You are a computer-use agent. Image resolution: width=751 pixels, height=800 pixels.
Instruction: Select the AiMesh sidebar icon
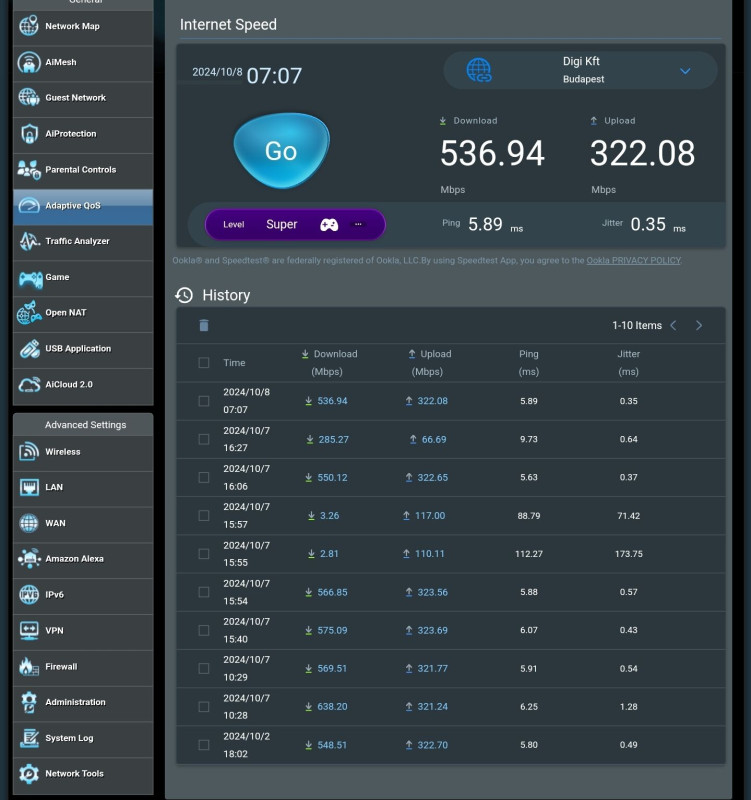pos(29,62)
